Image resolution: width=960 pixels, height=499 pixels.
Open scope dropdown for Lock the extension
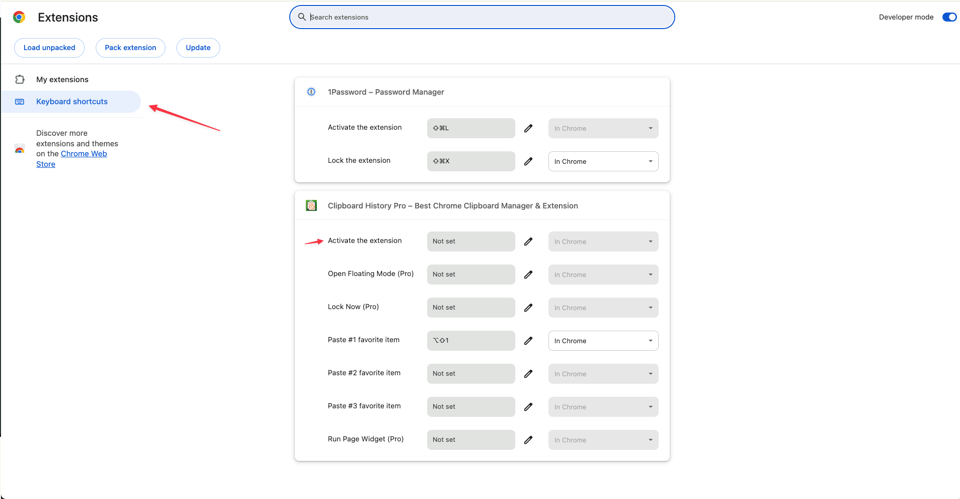(x=603, y=161)
